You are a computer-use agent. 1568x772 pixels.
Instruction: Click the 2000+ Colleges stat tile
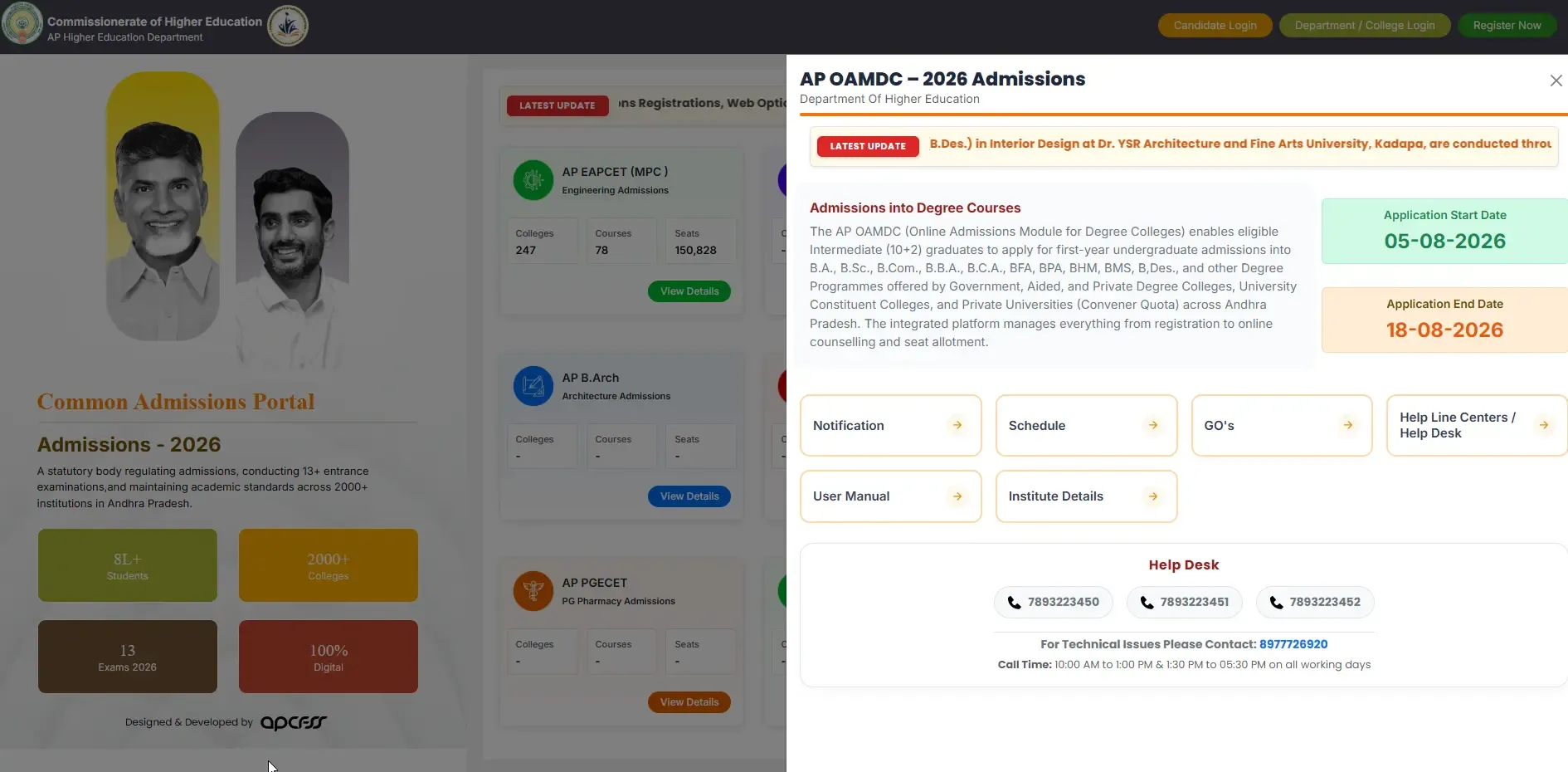pos(329,565)
